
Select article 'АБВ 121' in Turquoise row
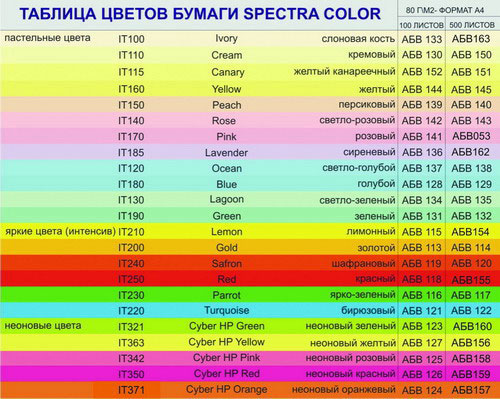(422, 311)
